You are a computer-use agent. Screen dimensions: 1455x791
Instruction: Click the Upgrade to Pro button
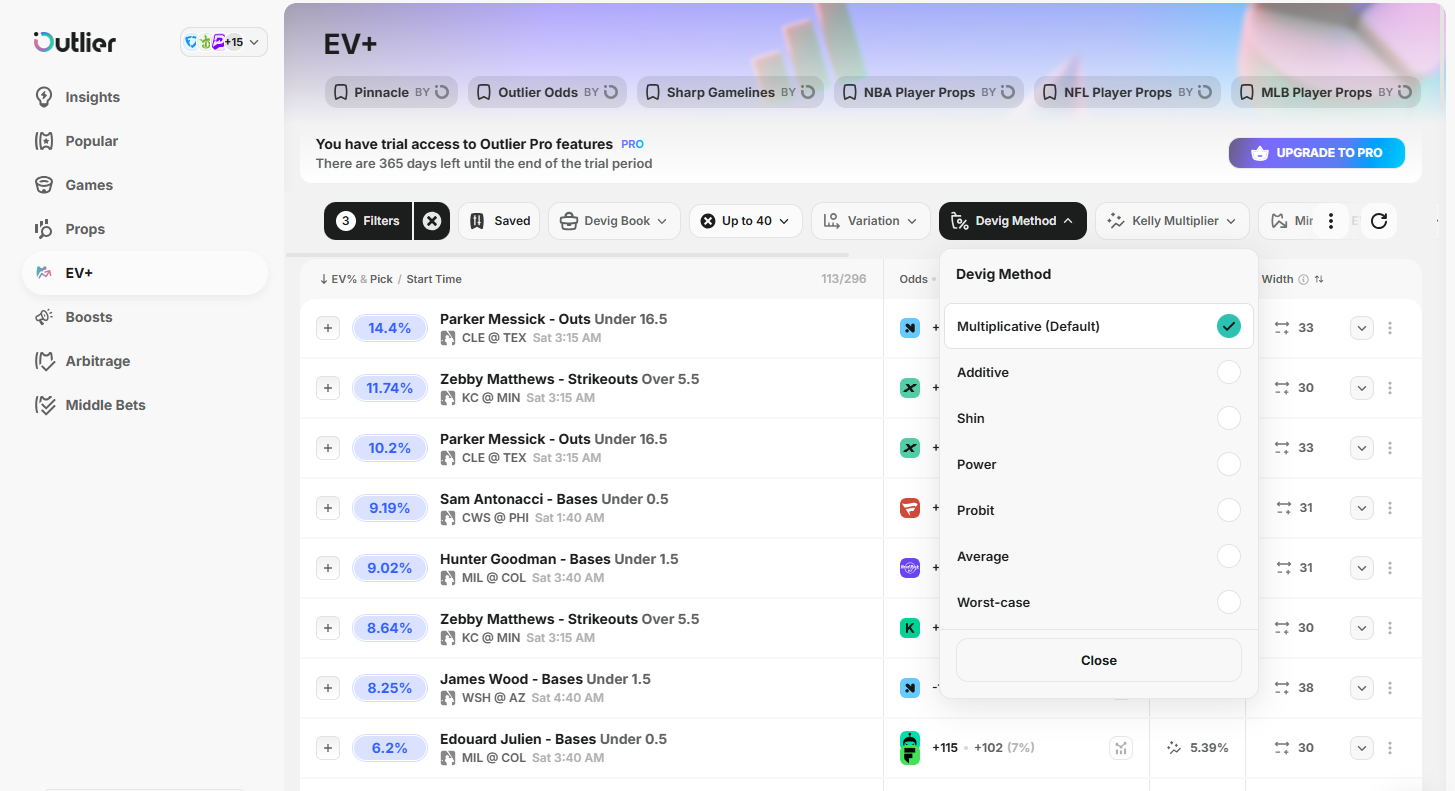tap(1317, 153)
